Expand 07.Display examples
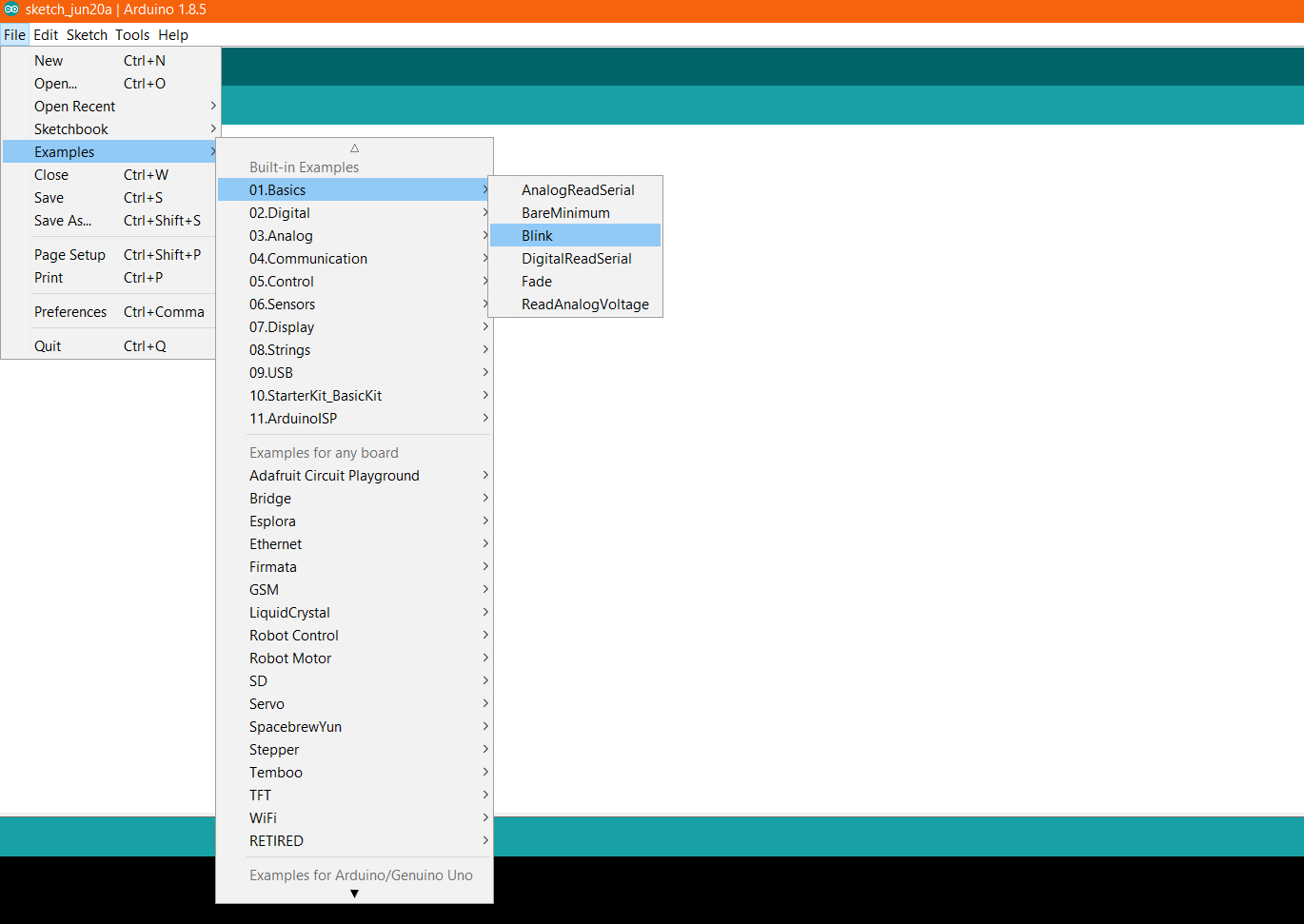1304x924 pixels. 354,327
